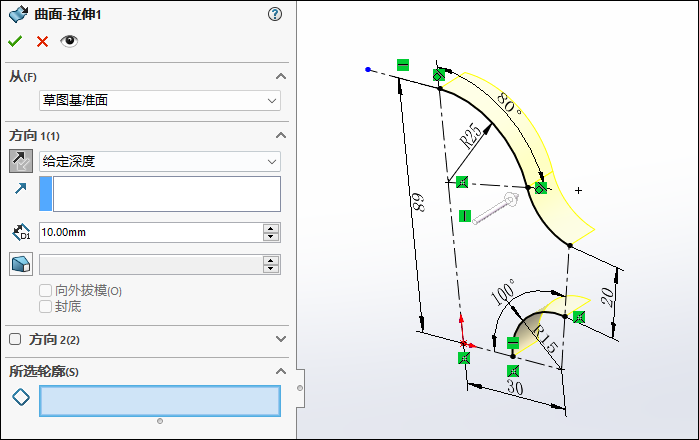Image resolution: width=699 pixels, height=440 pixels.
Task: Decrease depth with the down spinner
Action: click(x=271, y=237)
